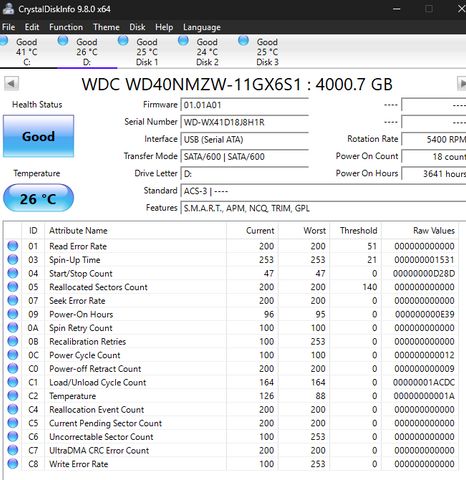The image size is (466, 480).
Task: Select the Disk 3 status orb
Action: tap(243, 41)
